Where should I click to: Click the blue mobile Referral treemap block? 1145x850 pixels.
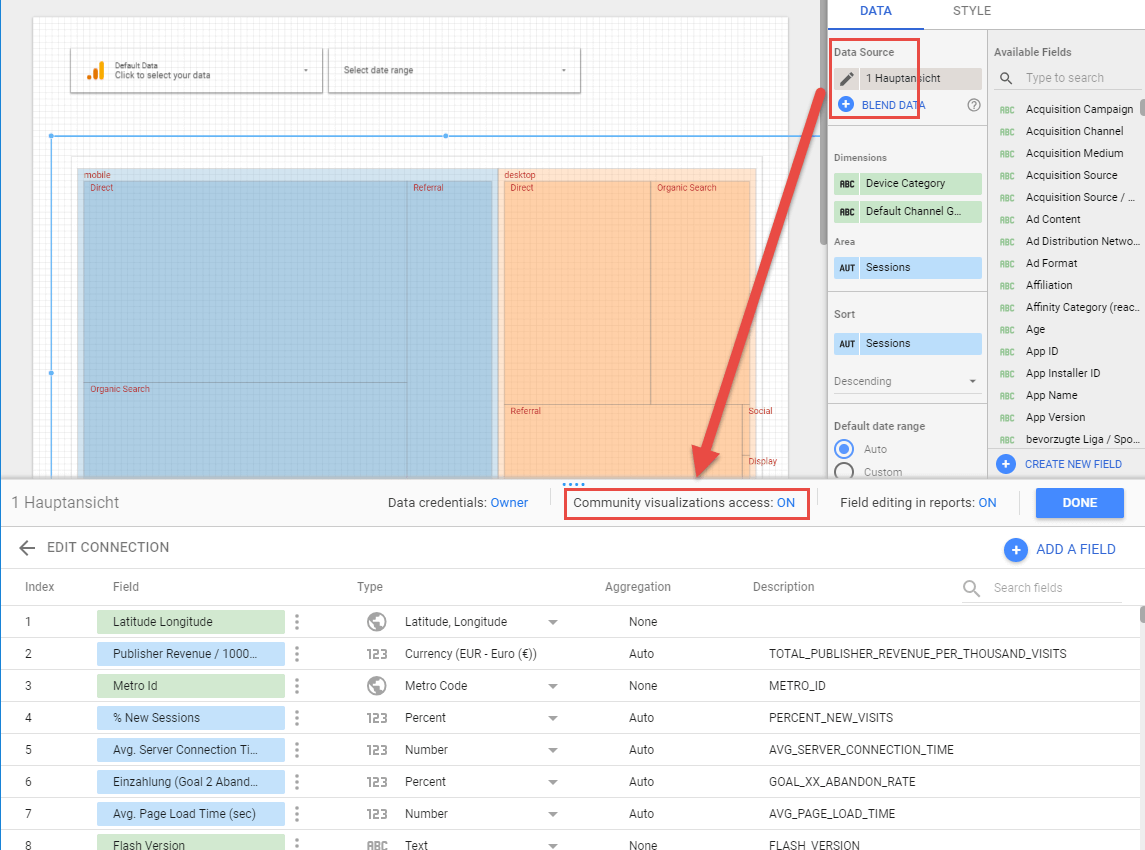coord(449,329)
